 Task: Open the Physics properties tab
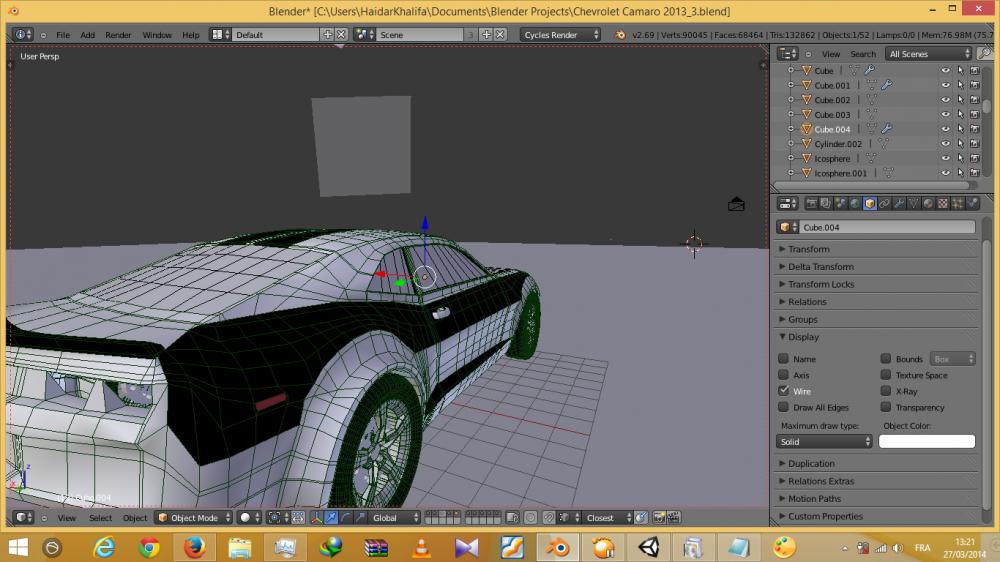click(x=973, y=203)
